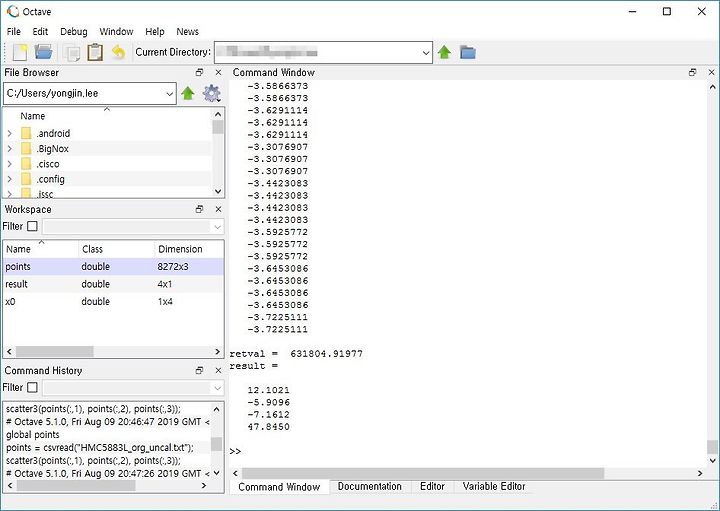Undock the Command History panel
720x511 pixels.
(199, 371)
